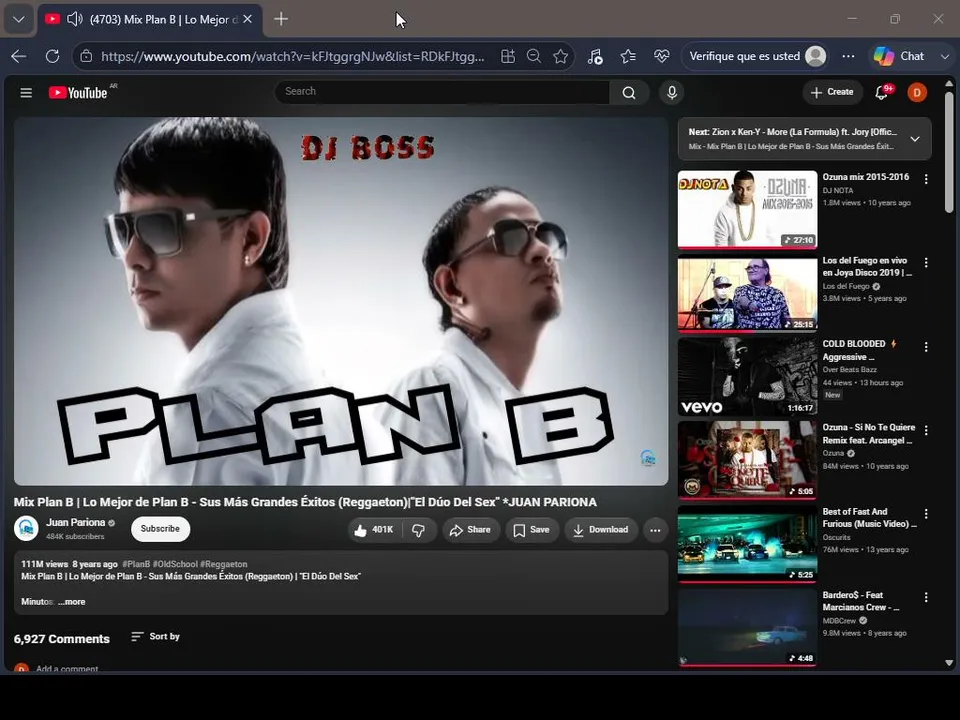Click the Download button
Viewport: 960px width, 720px height.
pos(601,530)
